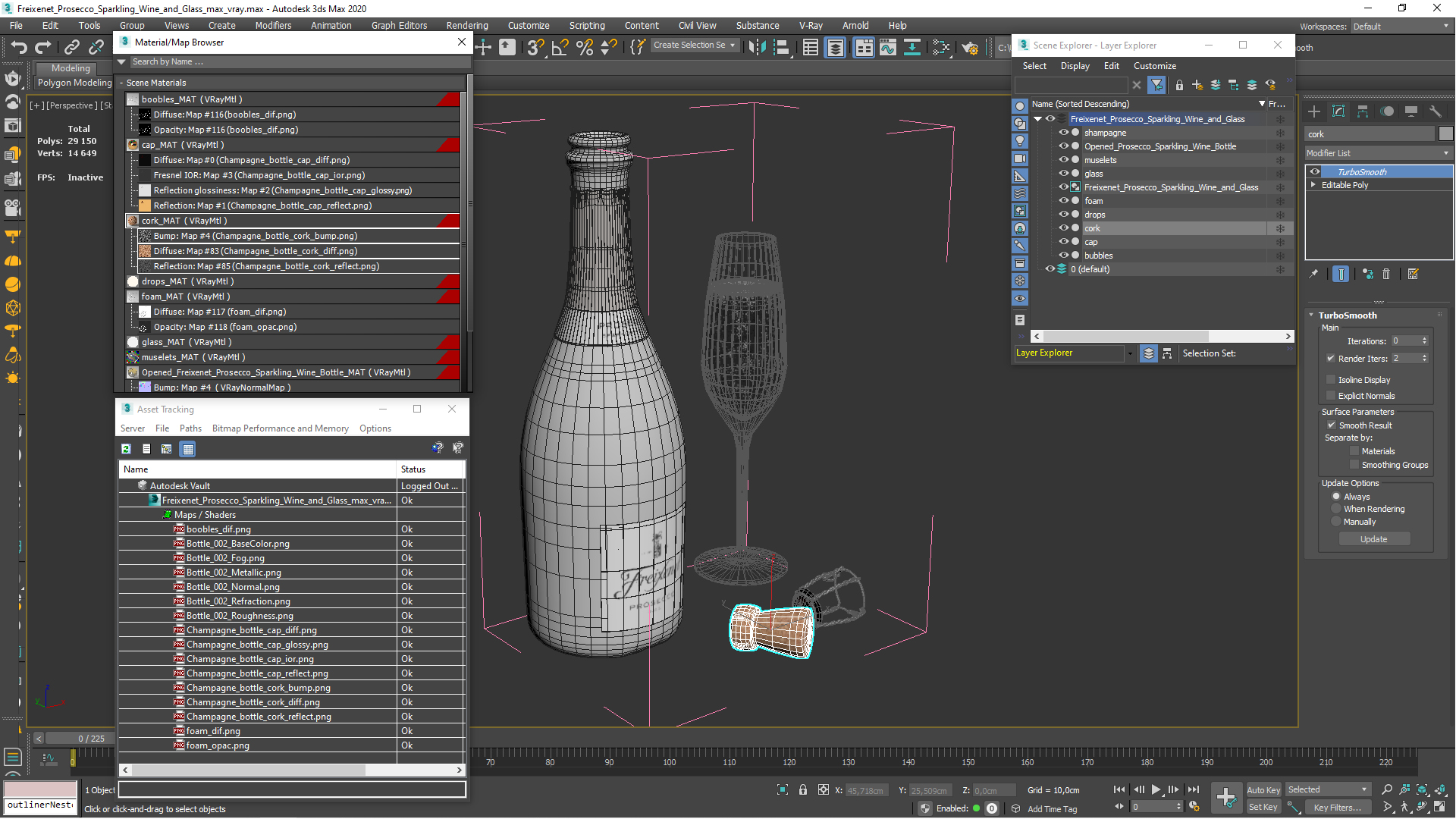Click the Set Key button
This screenshot has height=819, width=1456.
pos(1263,807)
